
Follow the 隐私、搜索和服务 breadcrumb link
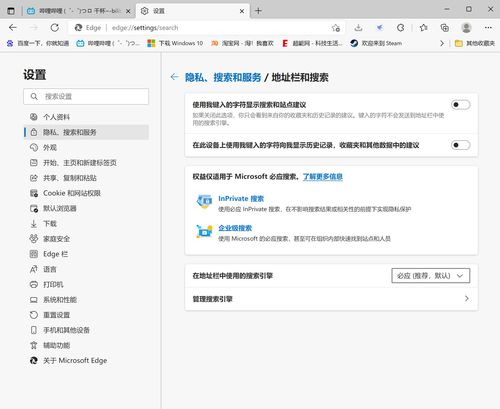(223, 77)
